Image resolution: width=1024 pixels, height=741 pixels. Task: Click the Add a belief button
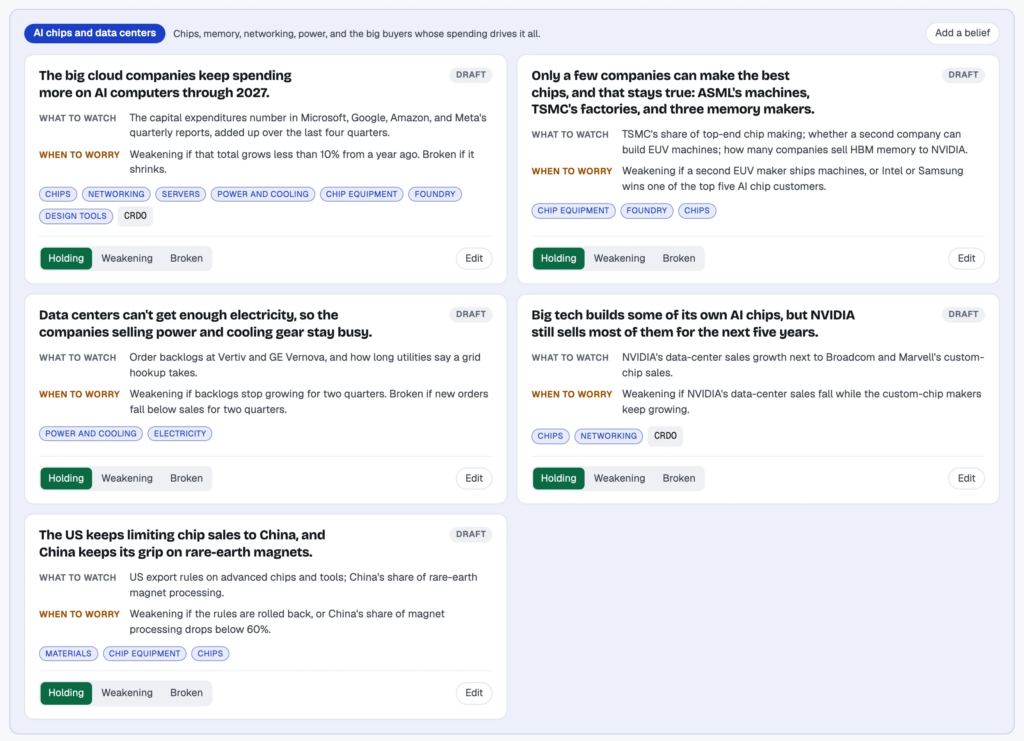(x=962, y=33)
